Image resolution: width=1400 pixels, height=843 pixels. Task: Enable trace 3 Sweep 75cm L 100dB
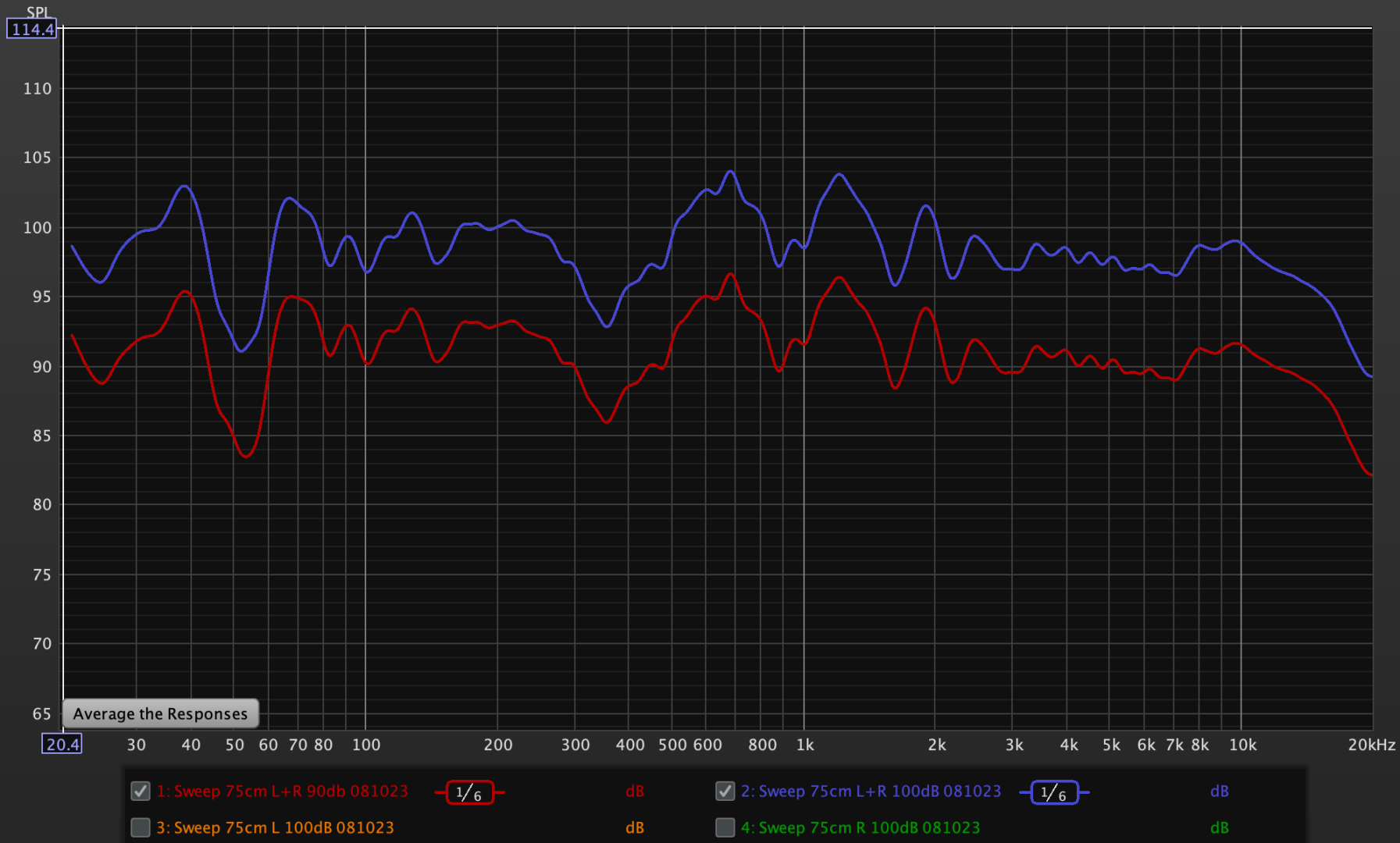141,827
